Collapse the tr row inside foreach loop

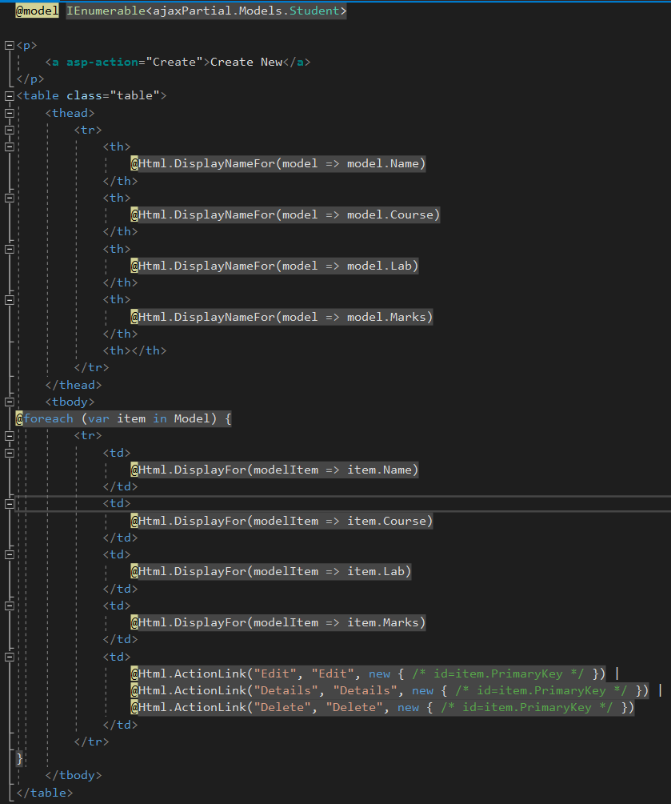[x=9, y=436]
